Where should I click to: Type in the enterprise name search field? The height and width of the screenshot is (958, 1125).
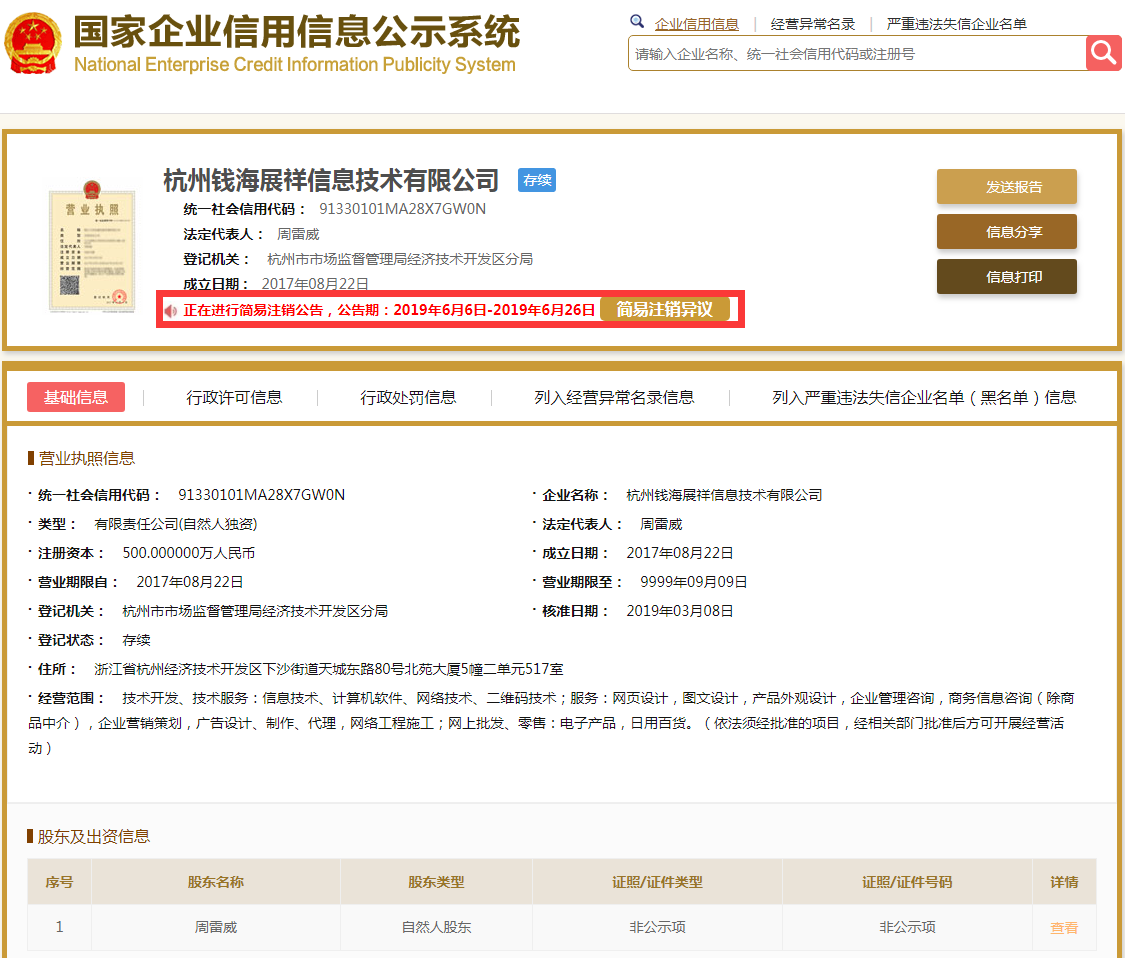click(x=856, y=54)
